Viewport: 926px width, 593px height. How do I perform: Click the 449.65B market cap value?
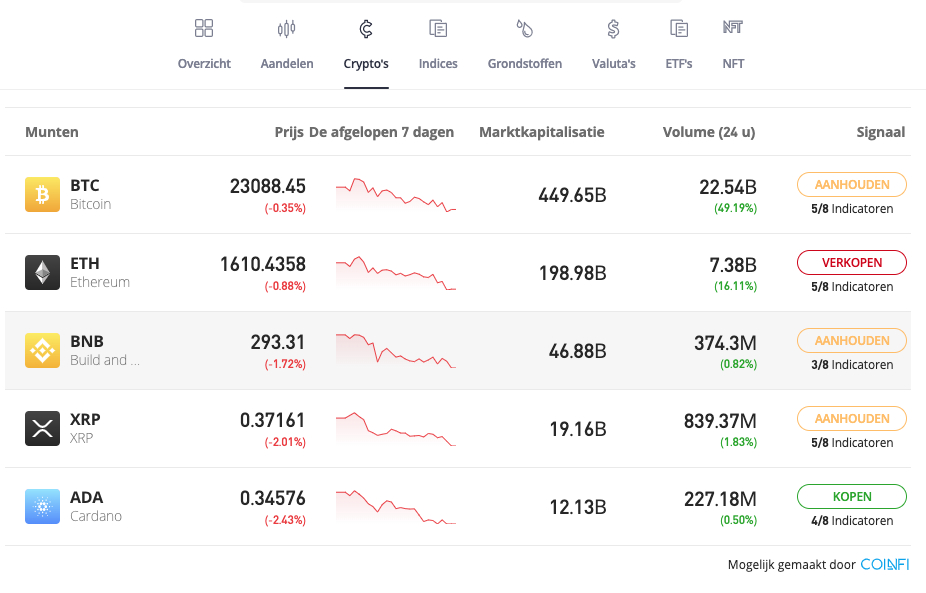coord(572,195)
